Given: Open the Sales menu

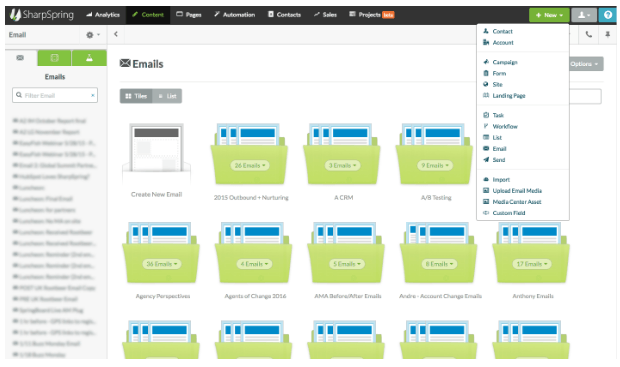Looking at the screenshot, I should (325, 15).
